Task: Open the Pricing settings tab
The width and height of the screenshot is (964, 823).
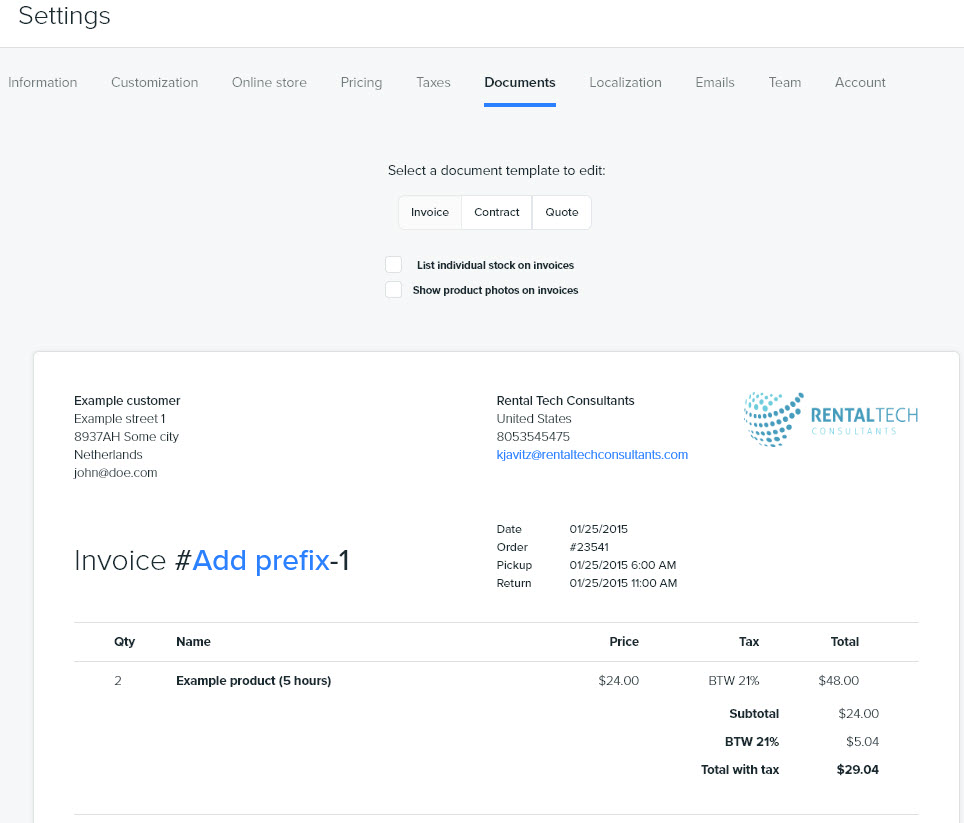Action: (x=362, y=82)
